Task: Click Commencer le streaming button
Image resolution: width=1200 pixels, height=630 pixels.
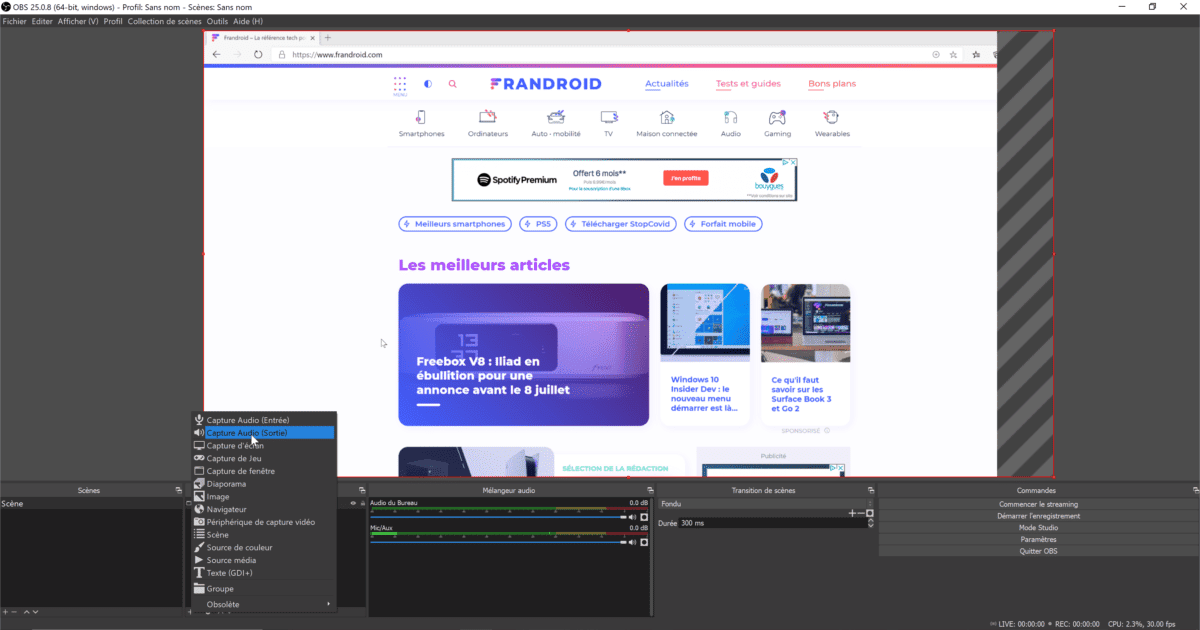Action: pos(1037,504)
